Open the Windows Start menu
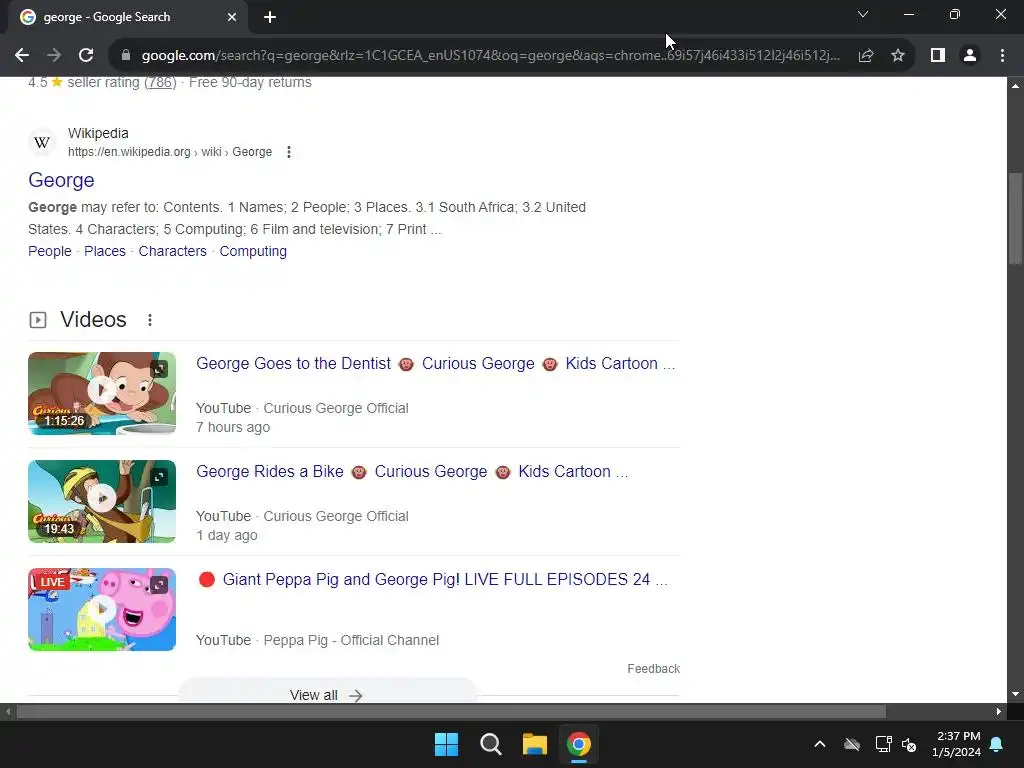 coord(447,744)
